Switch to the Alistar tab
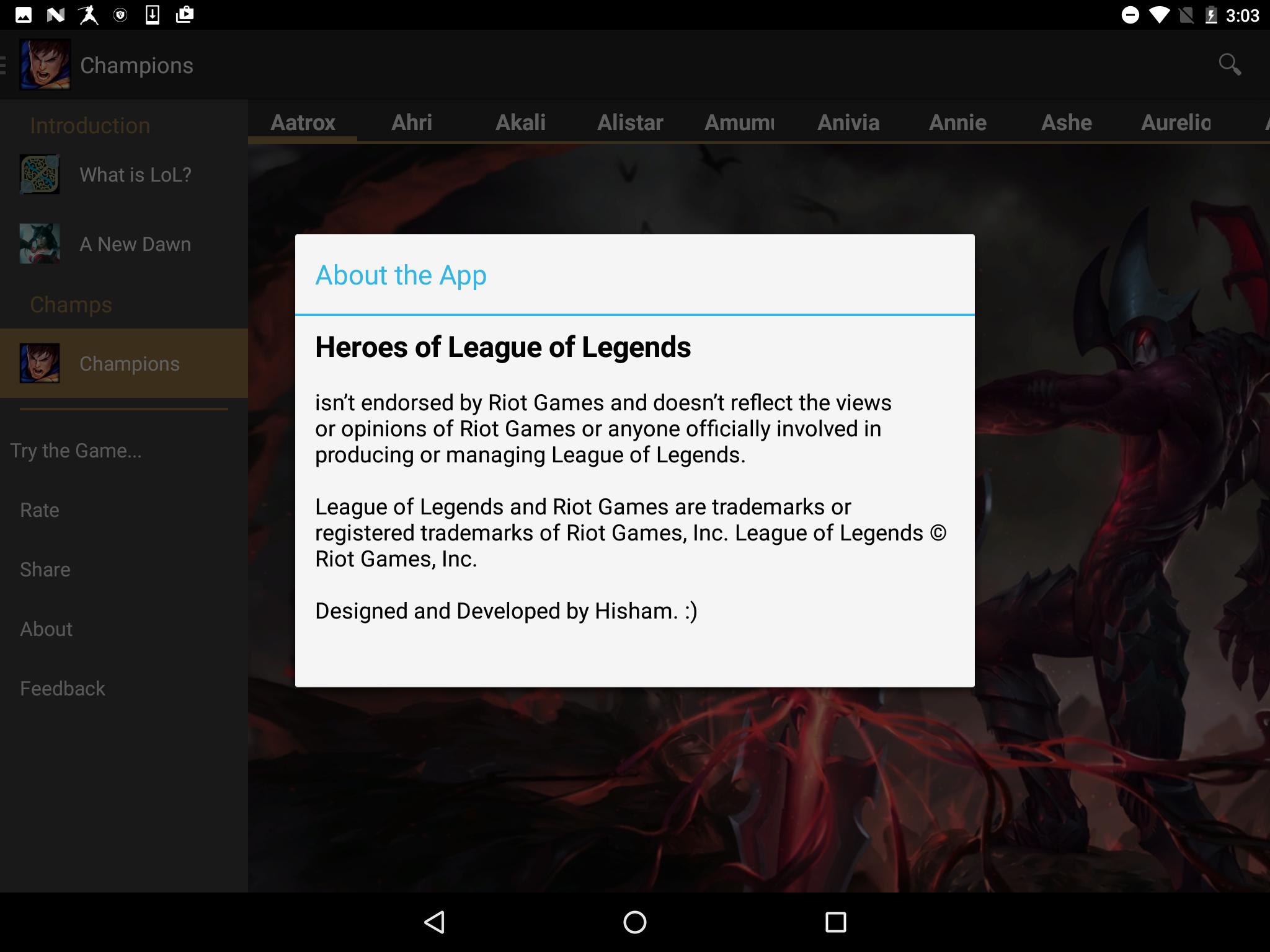1270x952 pixels. click(629, 122)
